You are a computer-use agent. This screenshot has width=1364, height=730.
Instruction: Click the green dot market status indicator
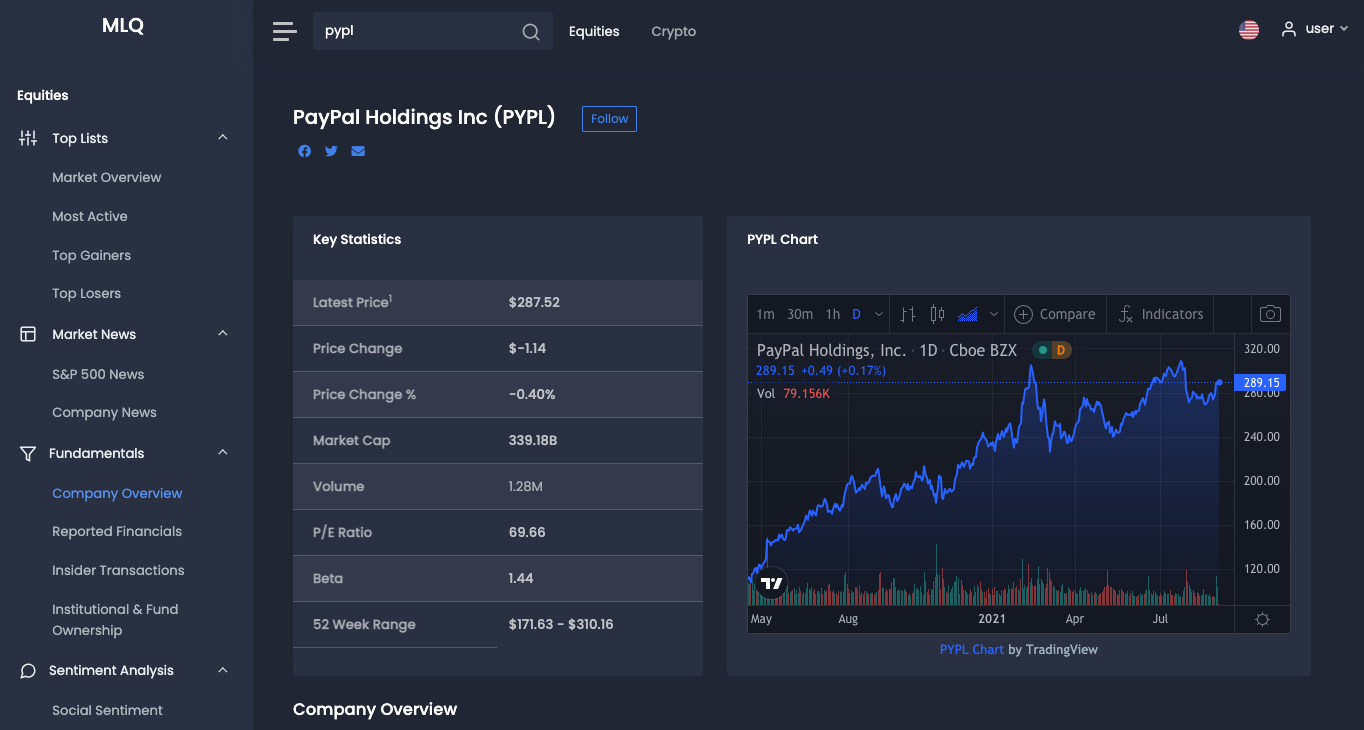click(x=1042, y=350)
